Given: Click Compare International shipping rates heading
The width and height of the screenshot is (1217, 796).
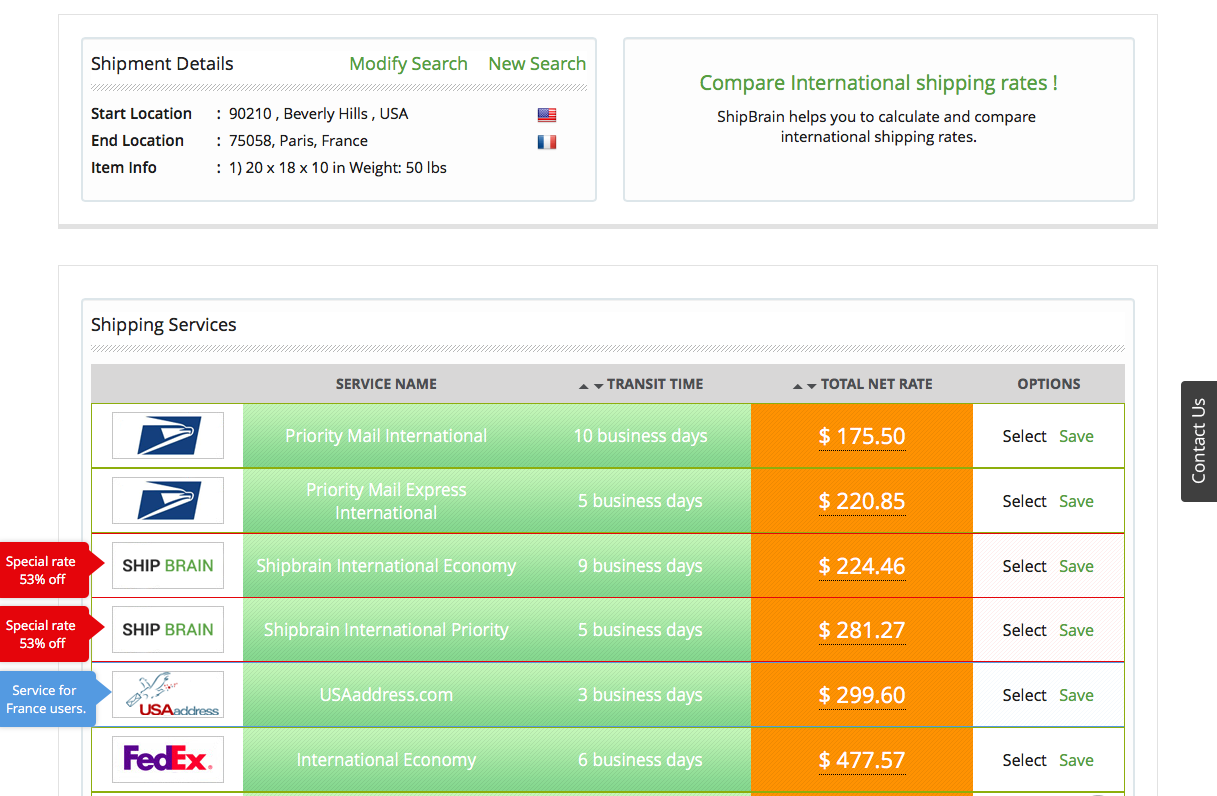Looking at the screenshot, I should pos(879,83).
